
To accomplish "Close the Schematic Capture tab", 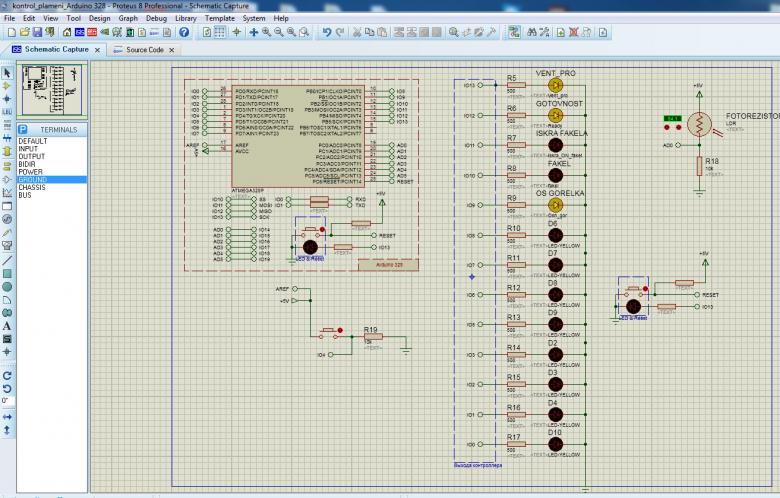I will (x=98, y=49).
